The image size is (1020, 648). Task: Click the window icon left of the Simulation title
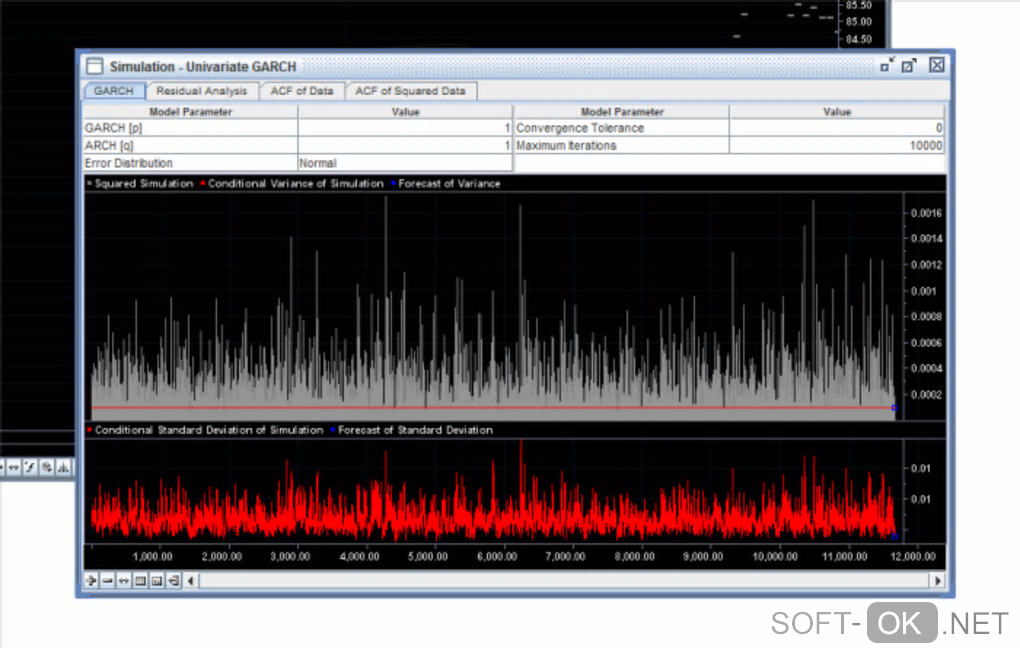click(94, 66)
